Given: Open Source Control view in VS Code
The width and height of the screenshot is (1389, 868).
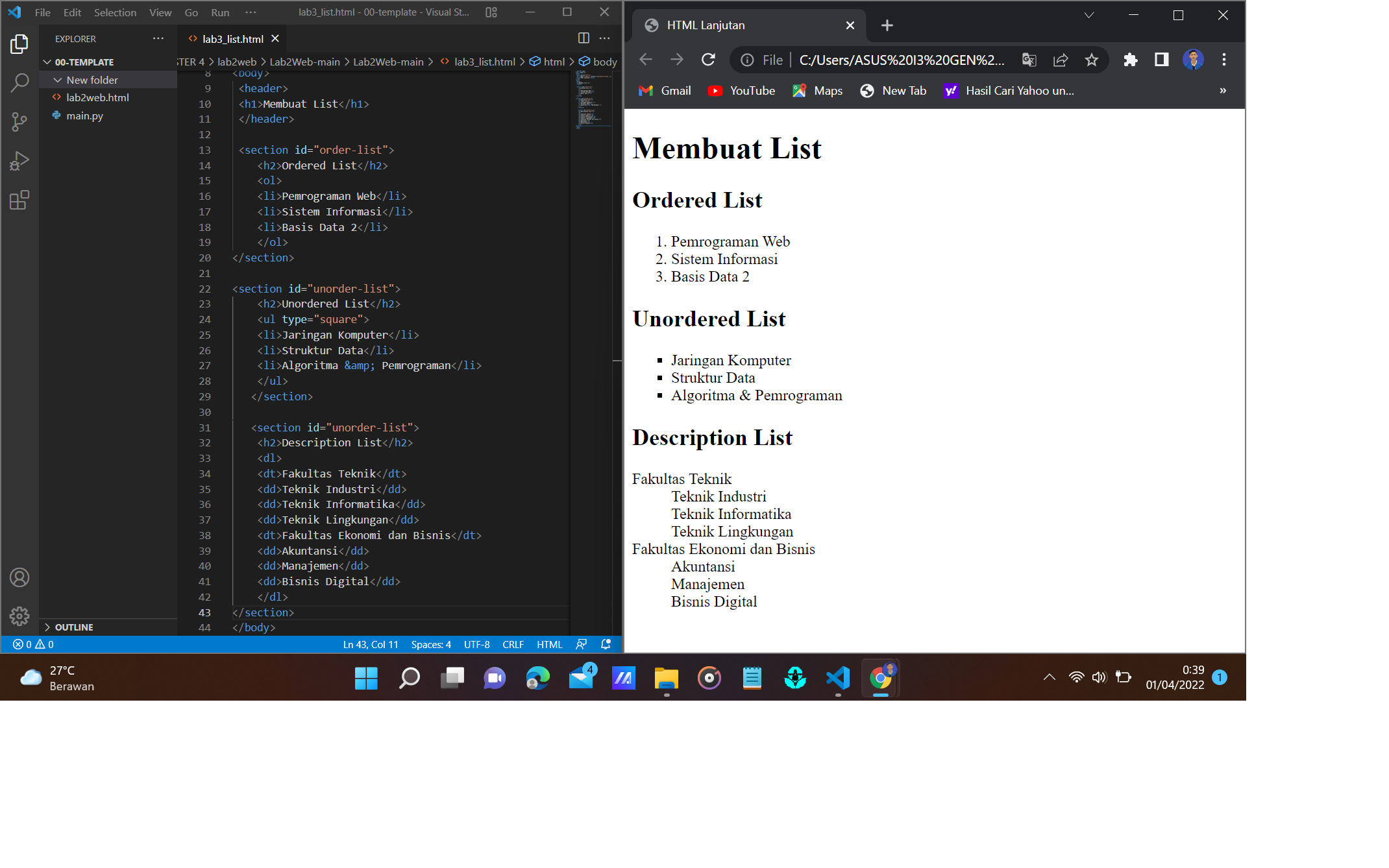Looking at the screenshot, I should pos(19,122).
